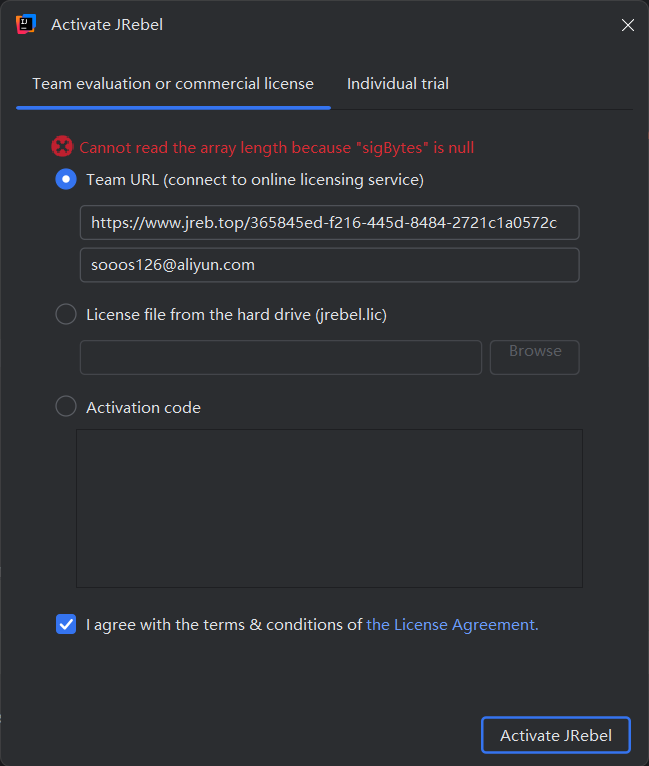Click the Activate JRebel button

pos(556,735)
